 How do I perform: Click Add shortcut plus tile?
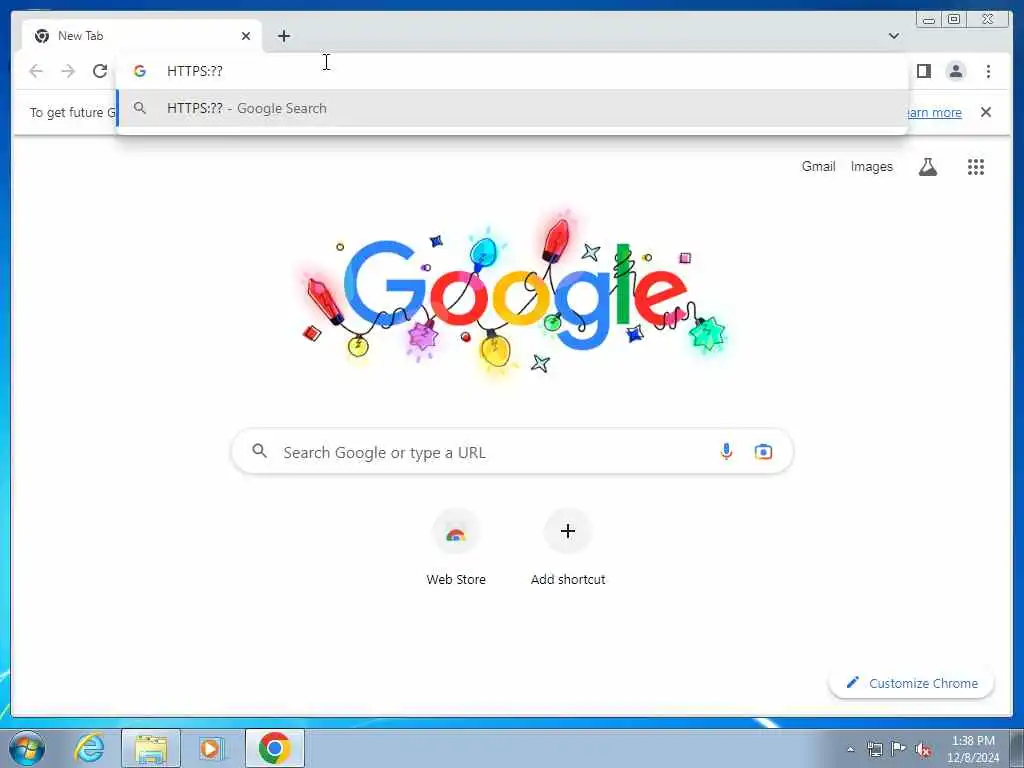pyautogui.click(x=568, y=549)
